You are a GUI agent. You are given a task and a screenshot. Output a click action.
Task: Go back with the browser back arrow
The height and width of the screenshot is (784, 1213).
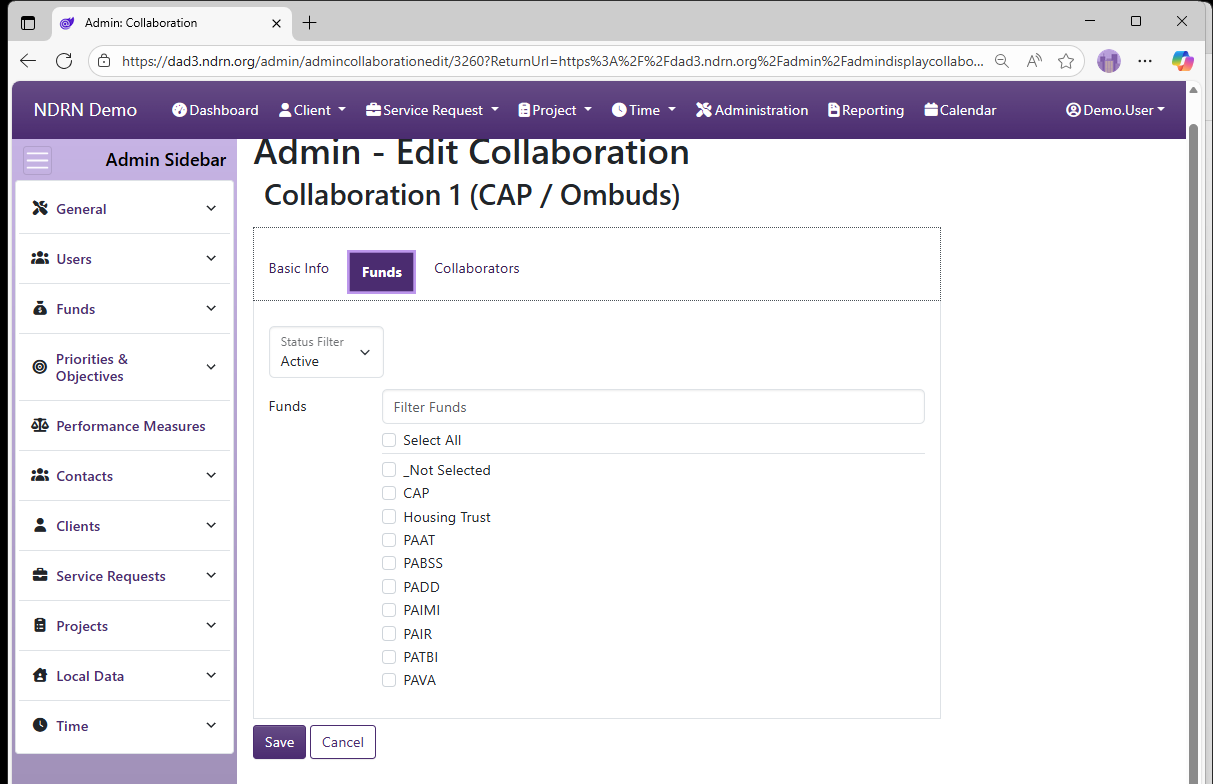coord(28,61)
